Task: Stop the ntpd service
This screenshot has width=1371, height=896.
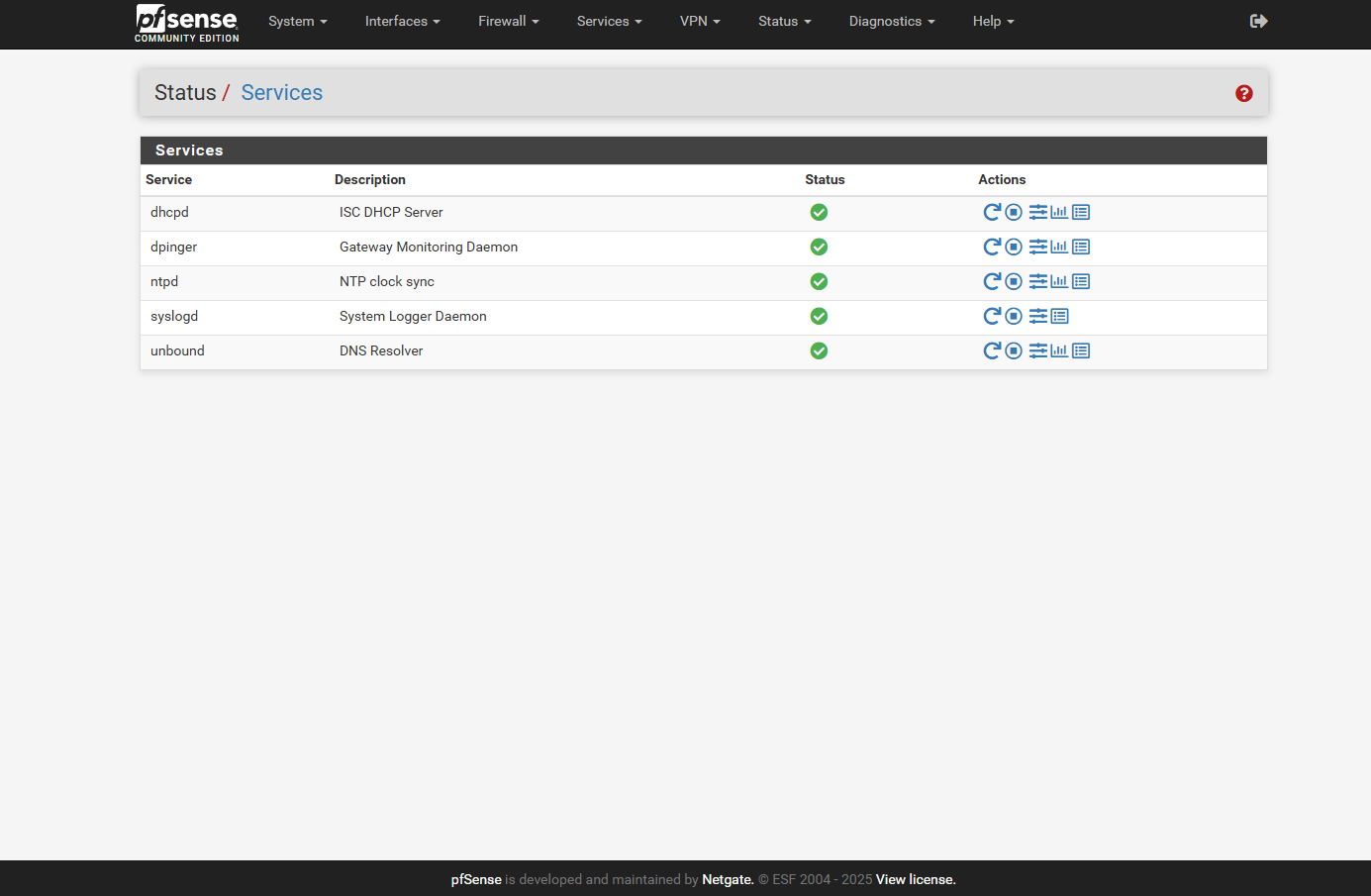Action: 1014,281
